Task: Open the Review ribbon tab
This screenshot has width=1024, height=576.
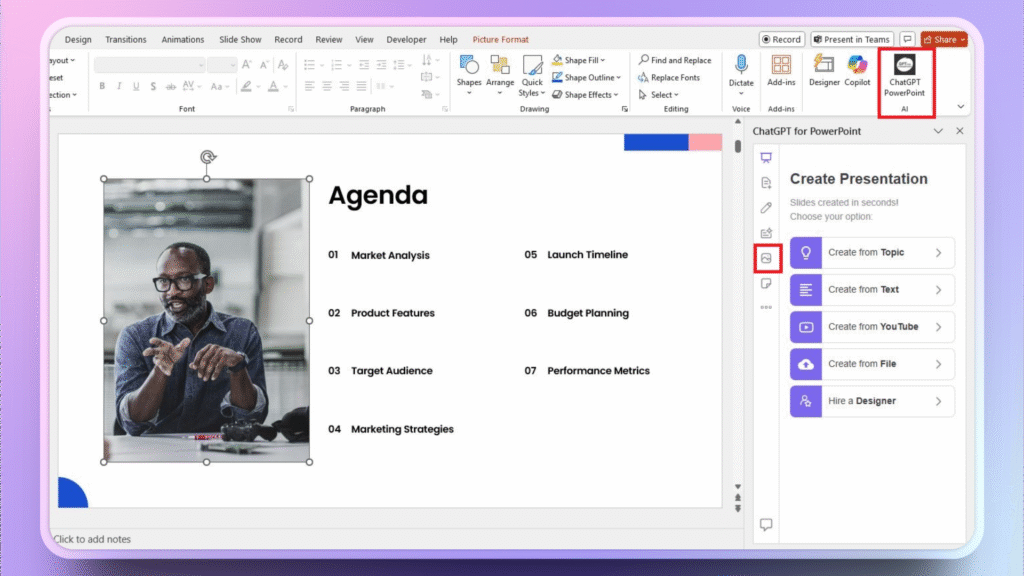Action: 328,39
